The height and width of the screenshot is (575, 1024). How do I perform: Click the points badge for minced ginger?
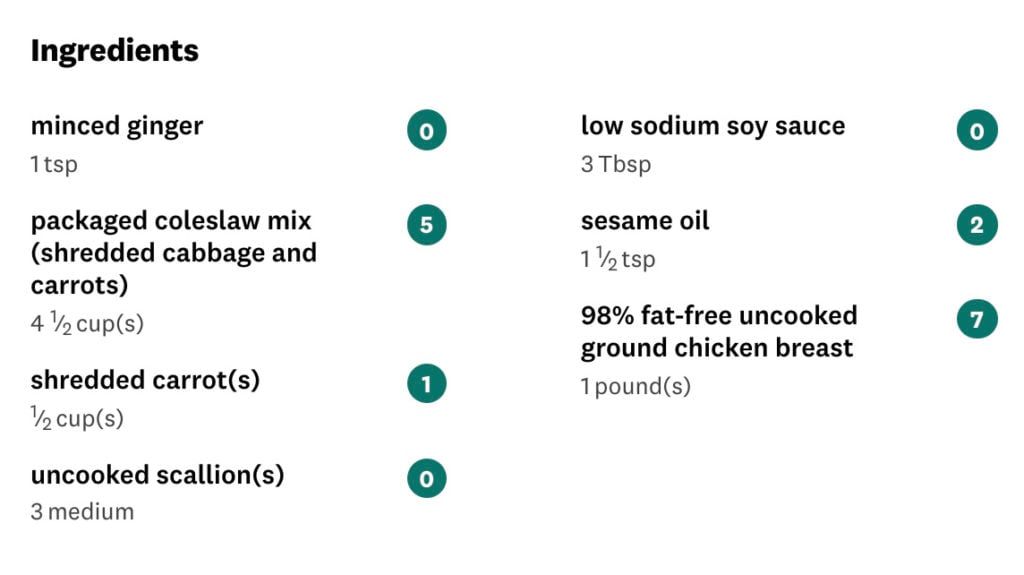tap(426, 130)
